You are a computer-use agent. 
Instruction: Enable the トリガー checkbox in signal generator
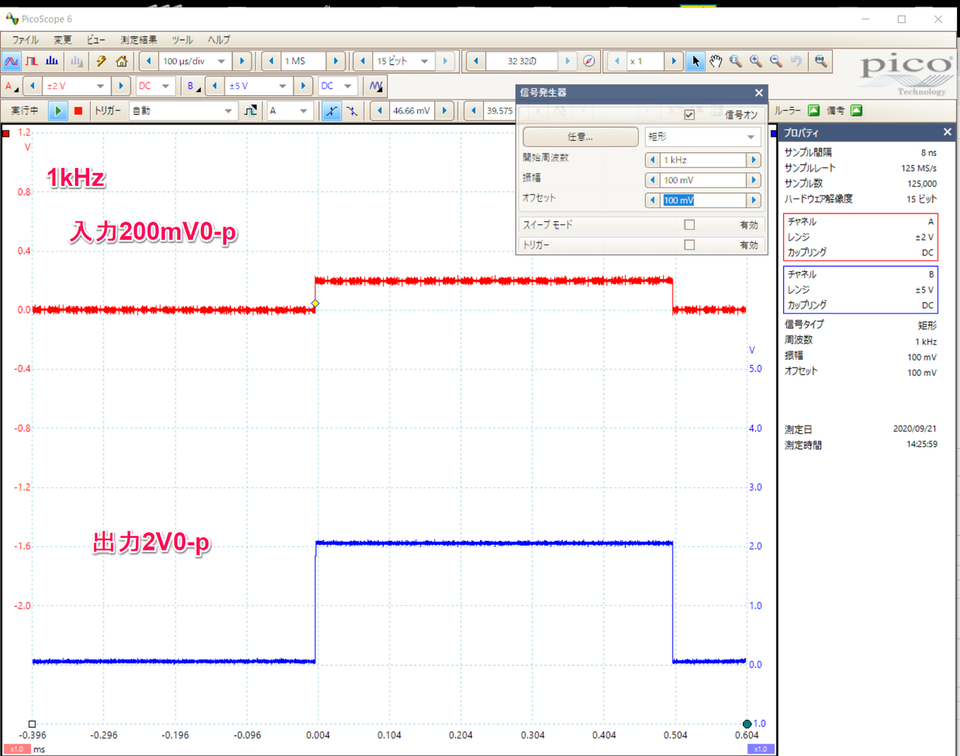click(x=689, y=245)
